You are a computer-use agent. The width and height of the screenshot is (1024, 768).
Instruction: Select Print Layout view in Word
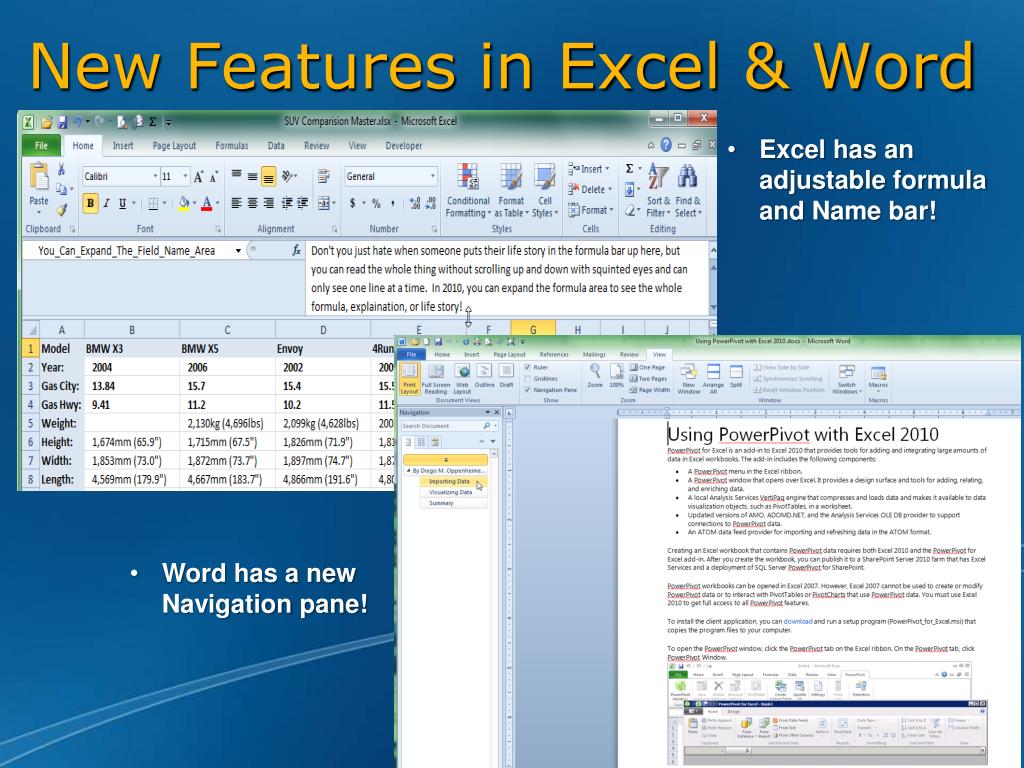409,379
